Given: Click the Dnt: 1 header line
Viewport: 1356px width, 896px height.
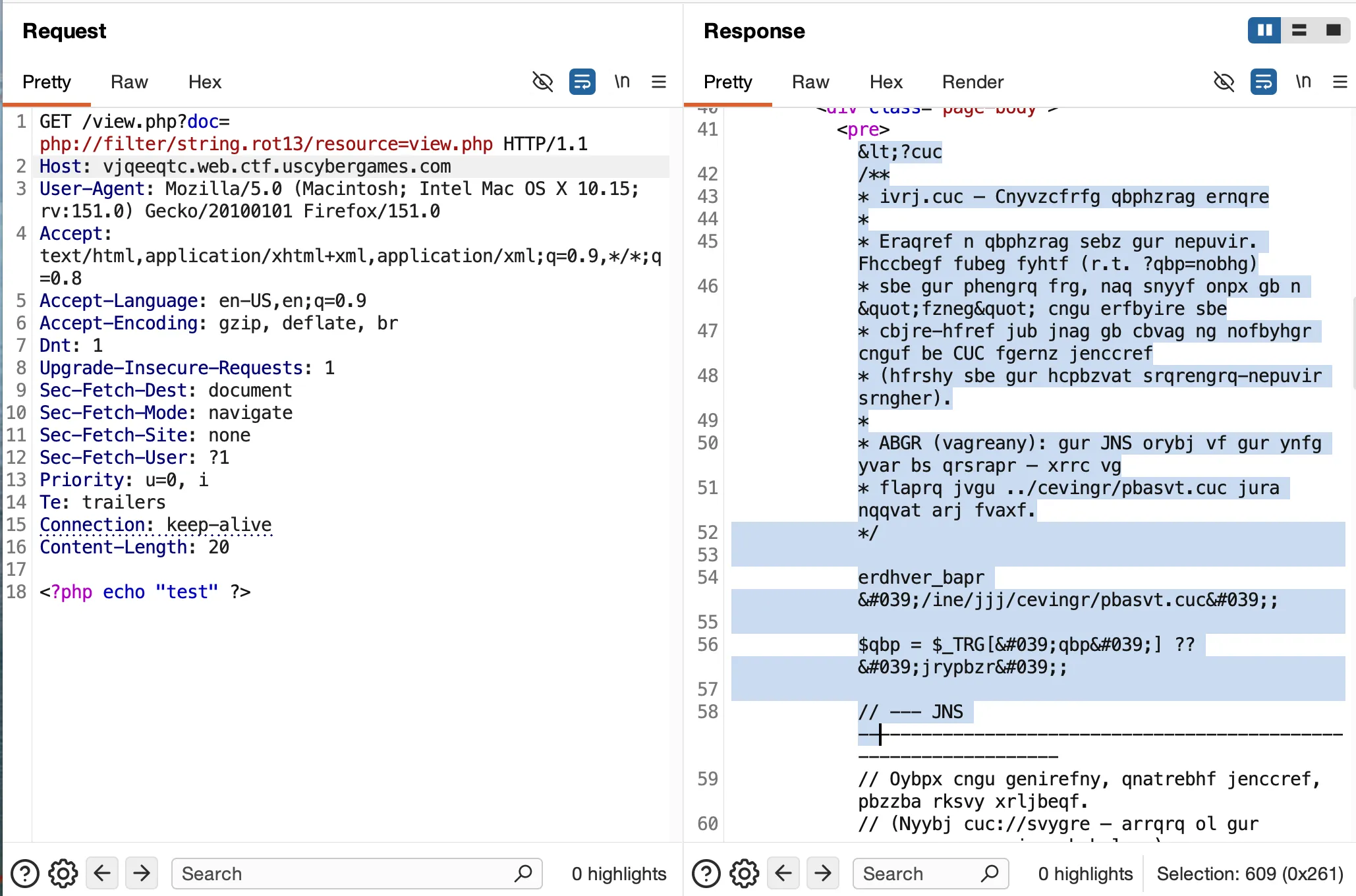Looking at the screenshot, I should (71, 346).
